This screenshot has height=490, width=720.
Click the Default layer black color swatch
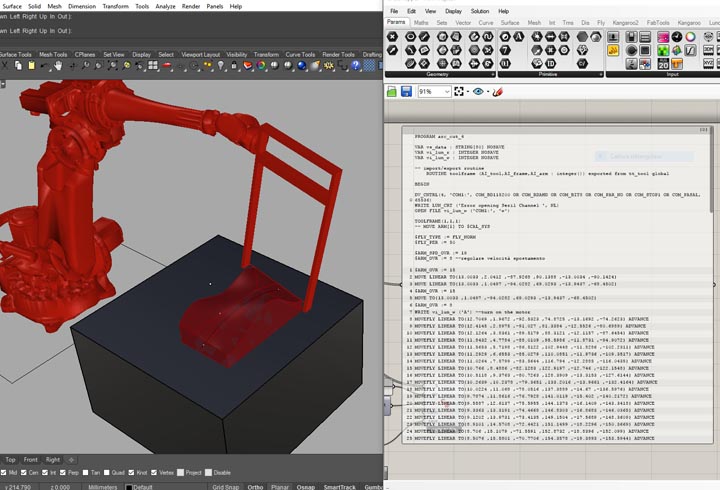[x=129, y=487]
